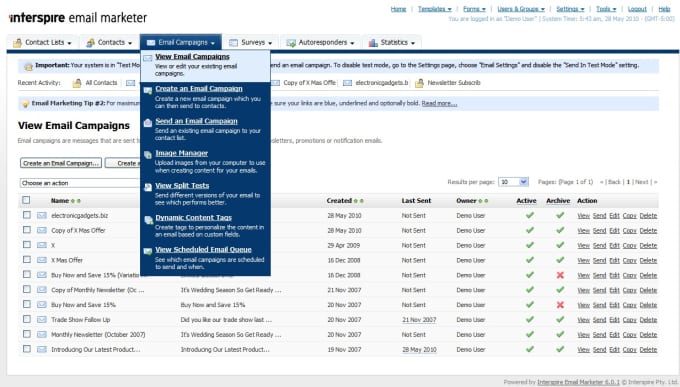Click the View Scheduled Email Queue menu icon

coord(148,251)
